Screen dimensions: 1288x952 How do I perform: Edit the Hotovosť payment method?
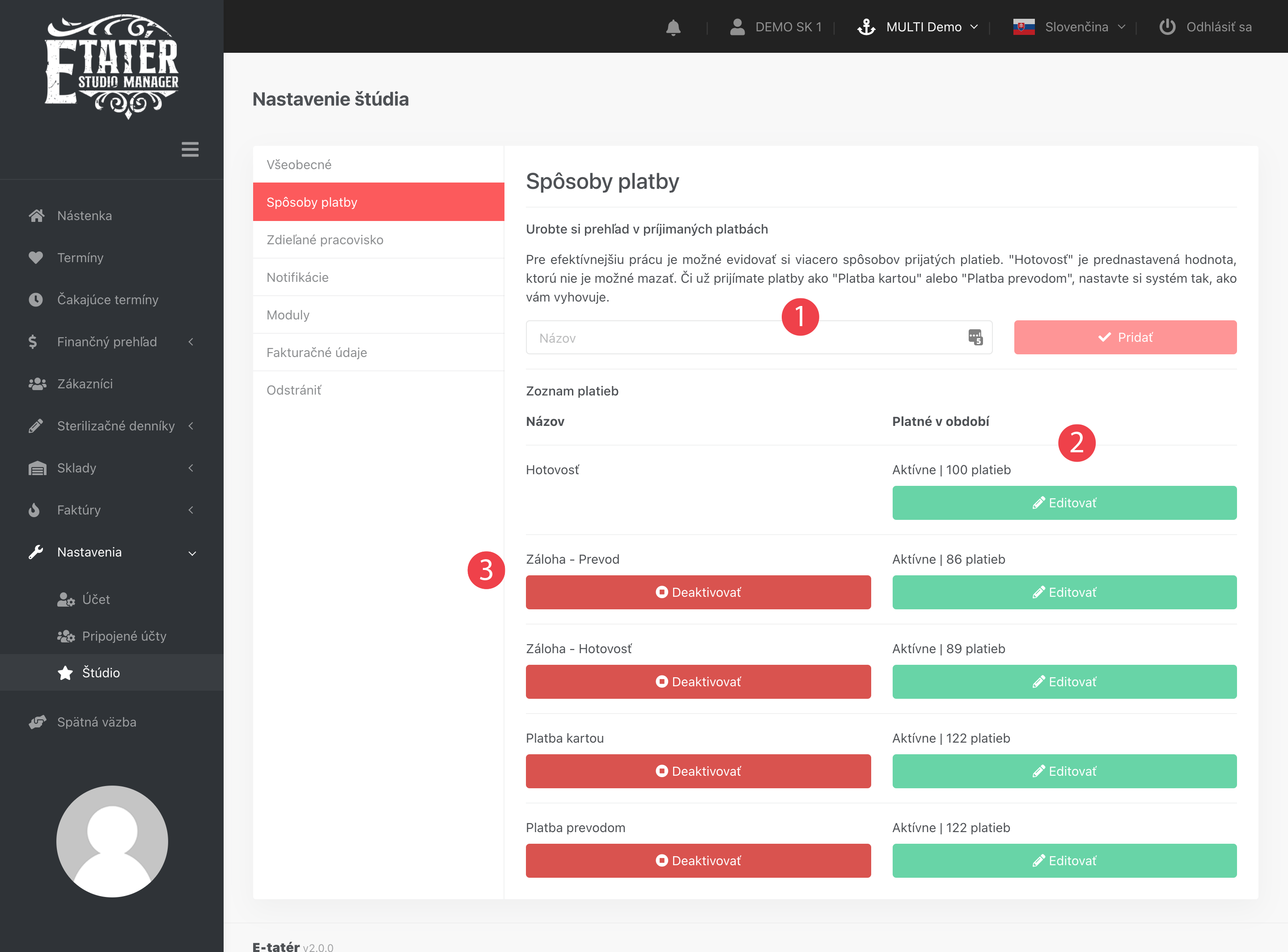point(1064,502)
